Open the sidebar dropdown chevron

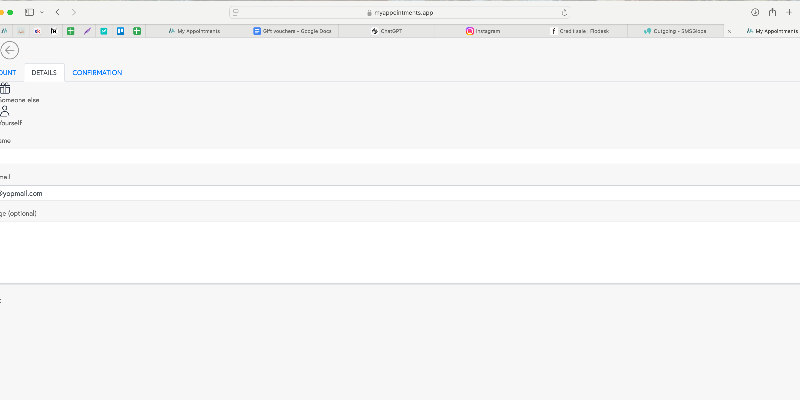[41, 12]
